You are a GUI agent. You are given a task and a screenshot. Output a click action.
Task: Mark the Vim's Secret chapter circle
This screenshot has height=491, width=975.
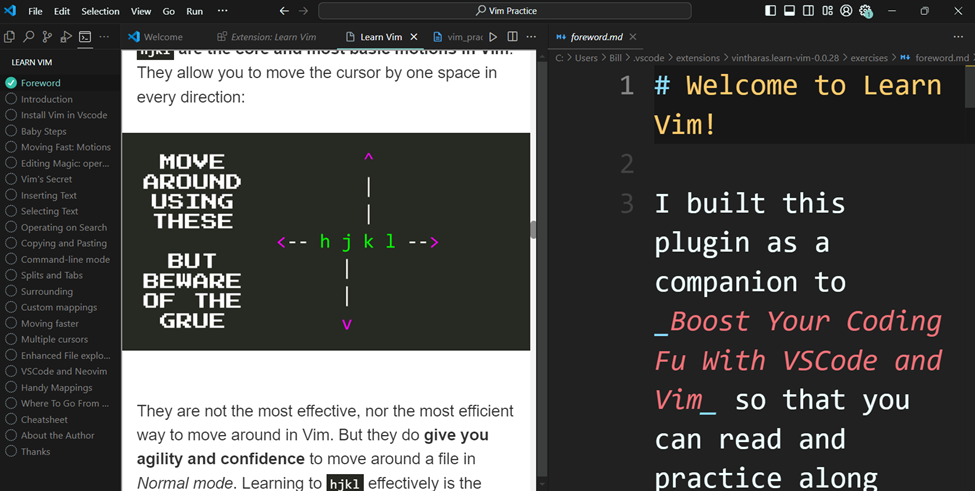click(11, 179)
